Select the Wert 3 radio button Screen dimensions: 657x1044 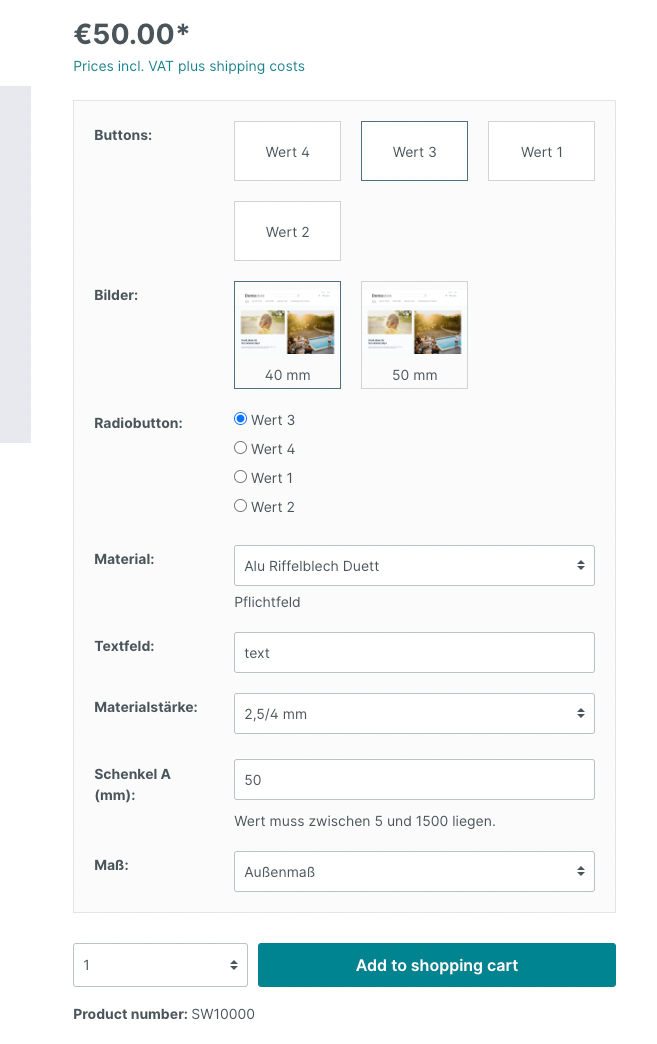pyautogui.click(x=240, y=419)
